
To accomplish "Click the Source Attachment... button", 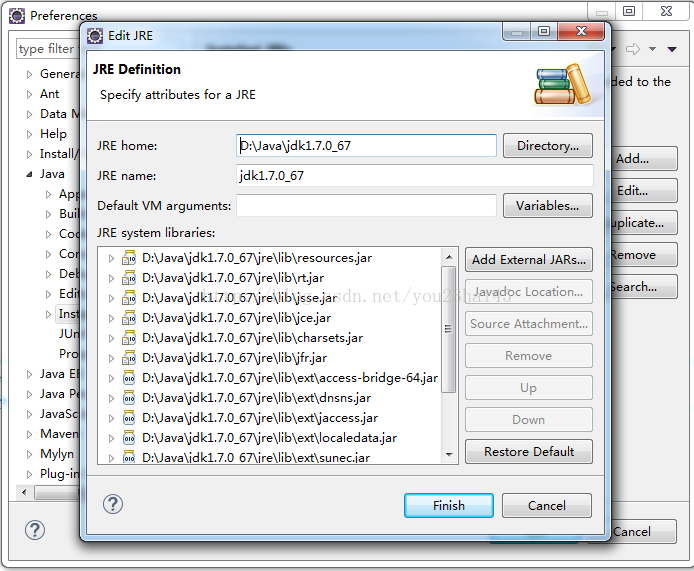I will pyautogui.click(x=528, y=324).
